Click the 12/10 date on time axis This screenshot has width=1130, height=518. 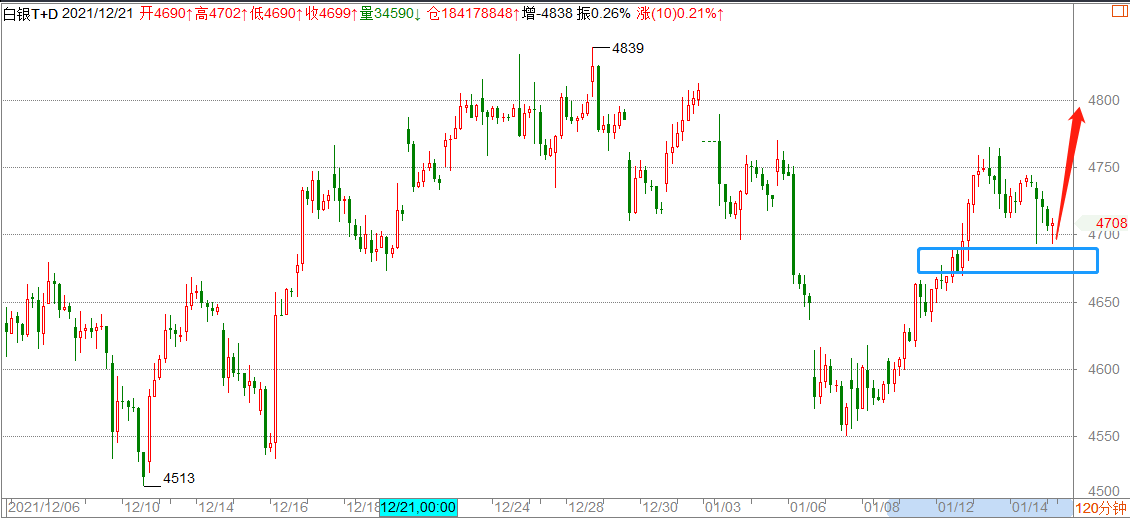[x=141, y=507]
